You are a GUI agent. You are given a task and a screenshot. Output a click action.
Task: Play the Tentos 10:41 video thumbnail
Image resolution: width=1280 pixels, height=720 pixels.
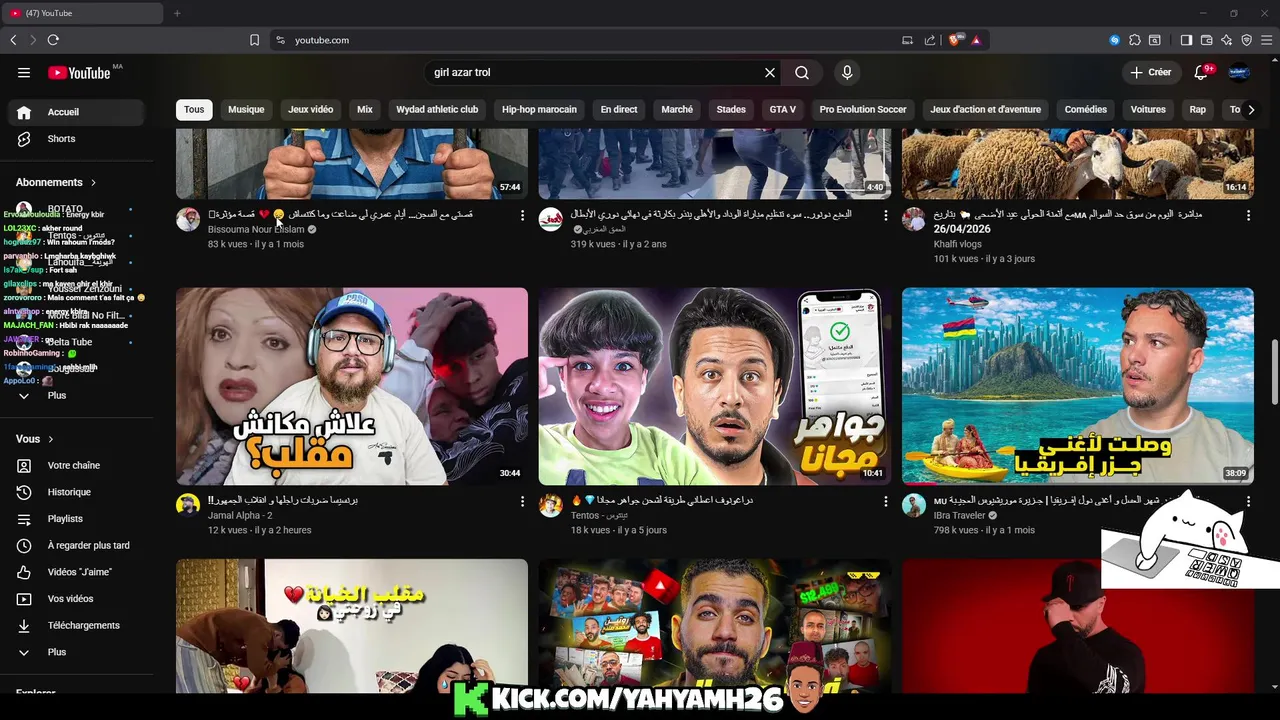coord(715,387)
